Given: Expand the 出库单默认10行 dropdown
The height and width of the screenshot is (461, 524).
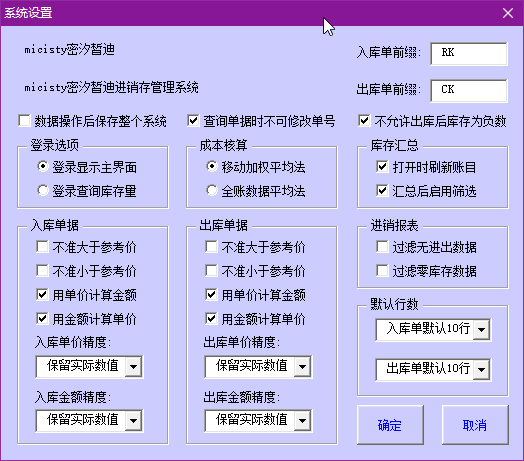Looking at the screenshot, I should 481,369.
